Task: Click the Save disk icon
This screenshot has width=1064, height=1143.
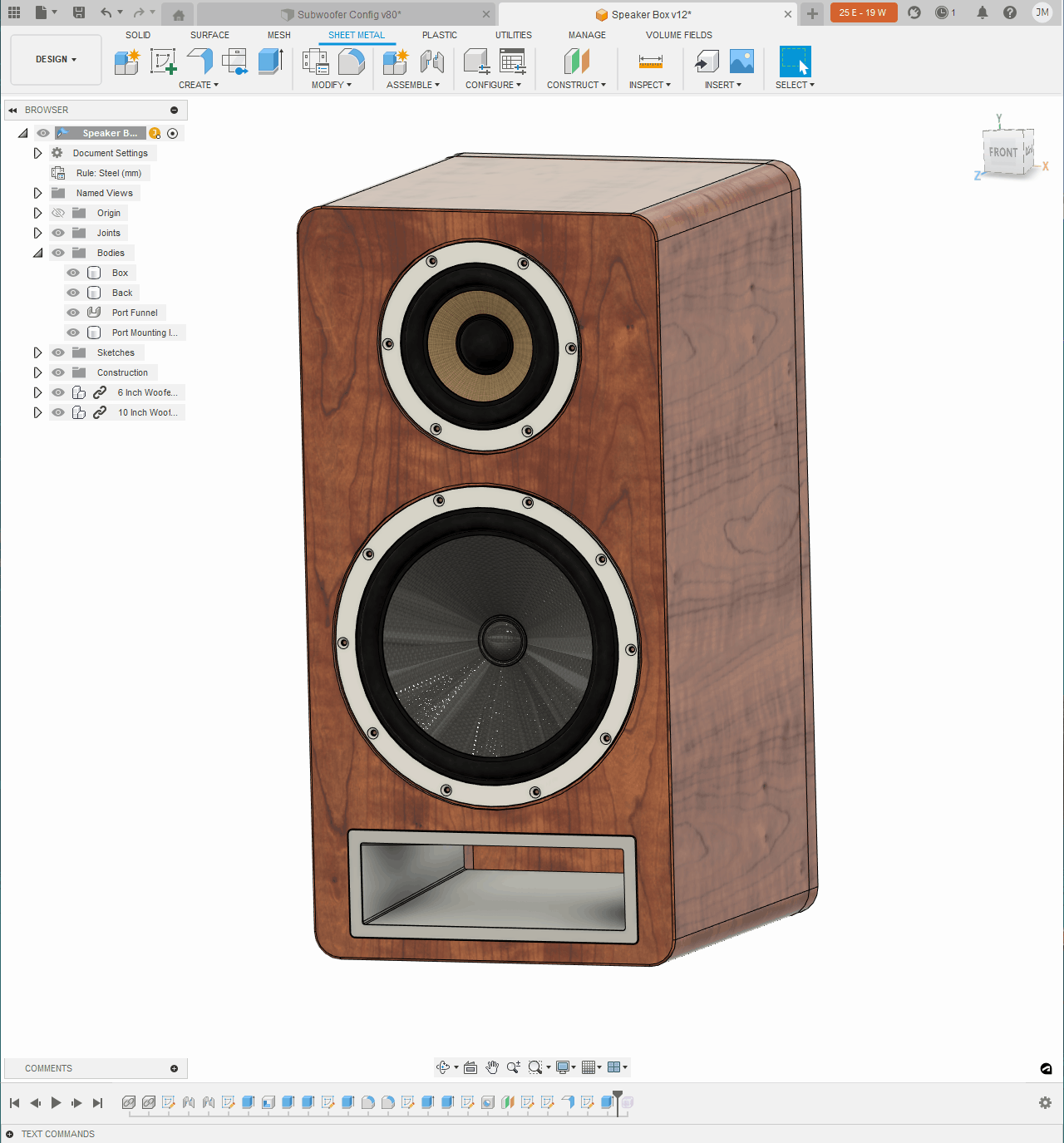Action: pos(79,12)
